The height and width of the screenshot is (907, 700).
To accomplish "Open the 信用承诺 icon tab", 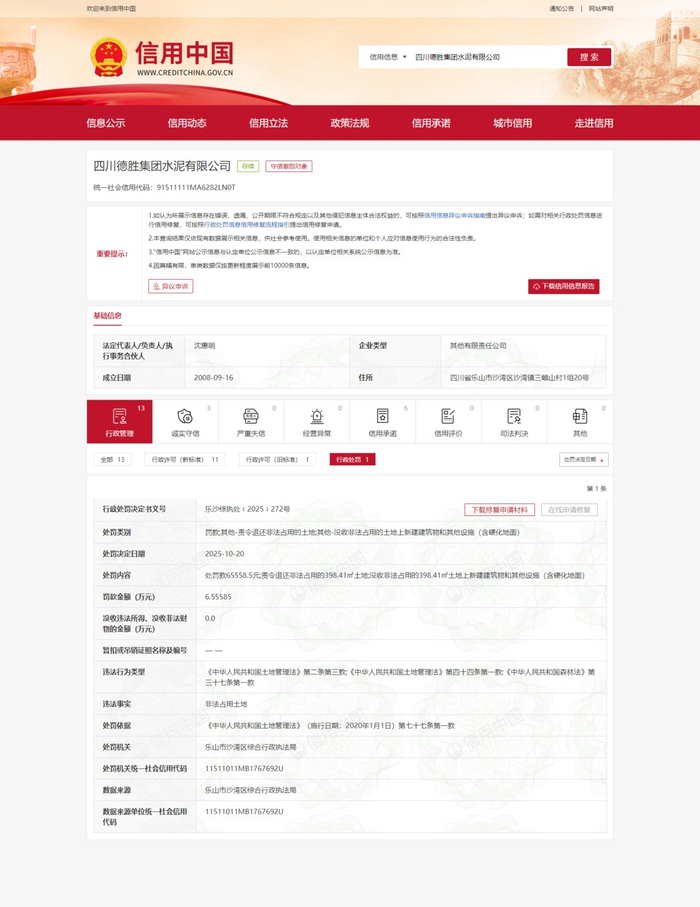I will click(x=382, y=422).
